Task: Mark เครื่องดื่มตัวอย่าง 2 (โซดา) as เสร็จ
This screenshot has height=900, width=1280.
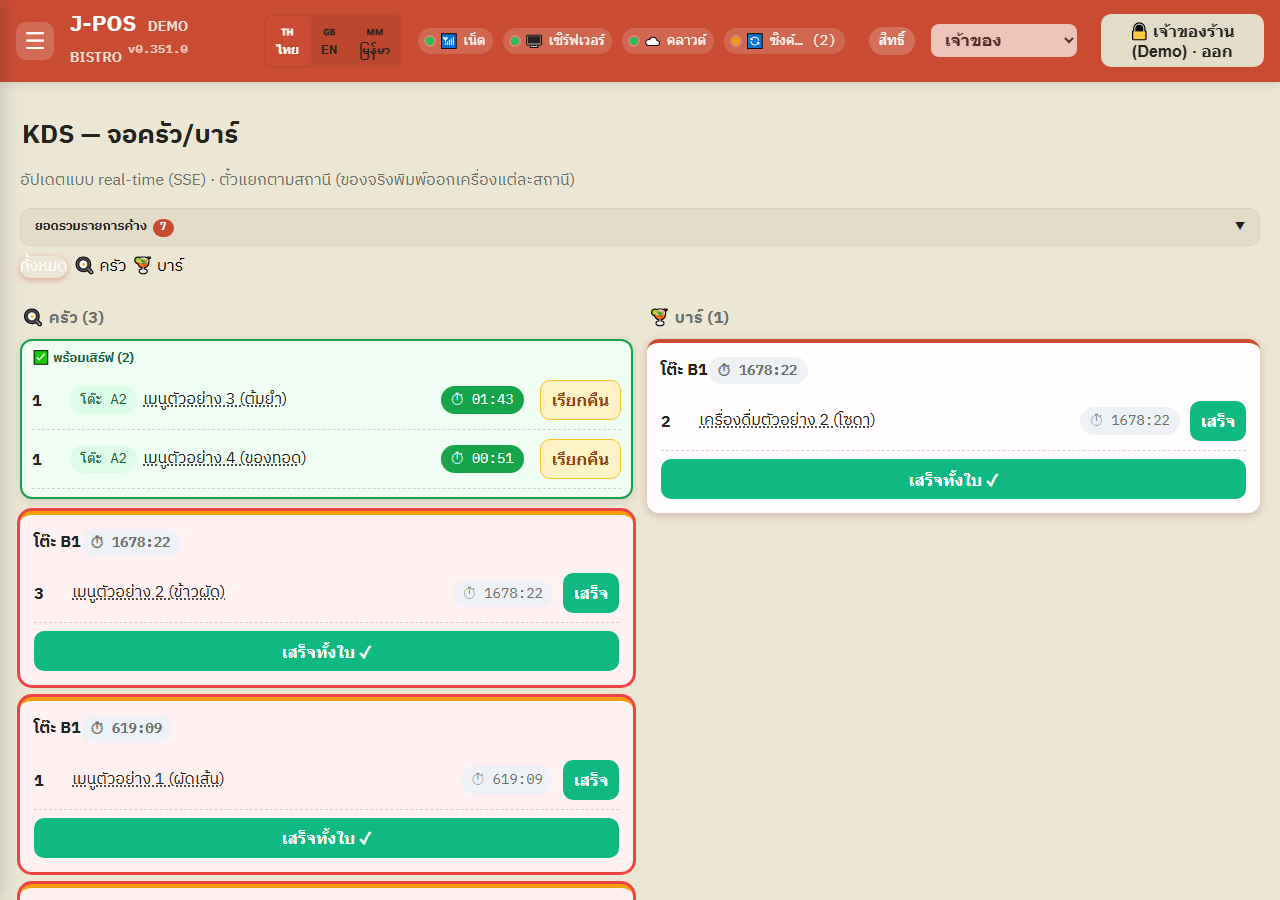Action: tap(1218, 421)
